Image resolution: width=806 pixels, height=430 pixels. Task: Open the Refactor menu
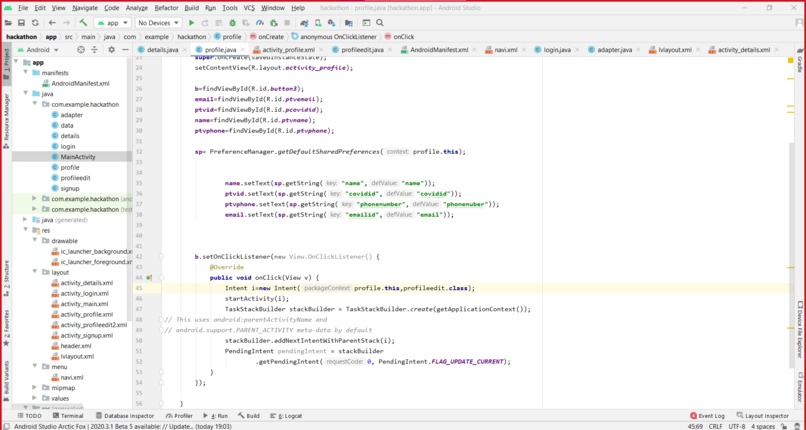(x=166, y=8)
